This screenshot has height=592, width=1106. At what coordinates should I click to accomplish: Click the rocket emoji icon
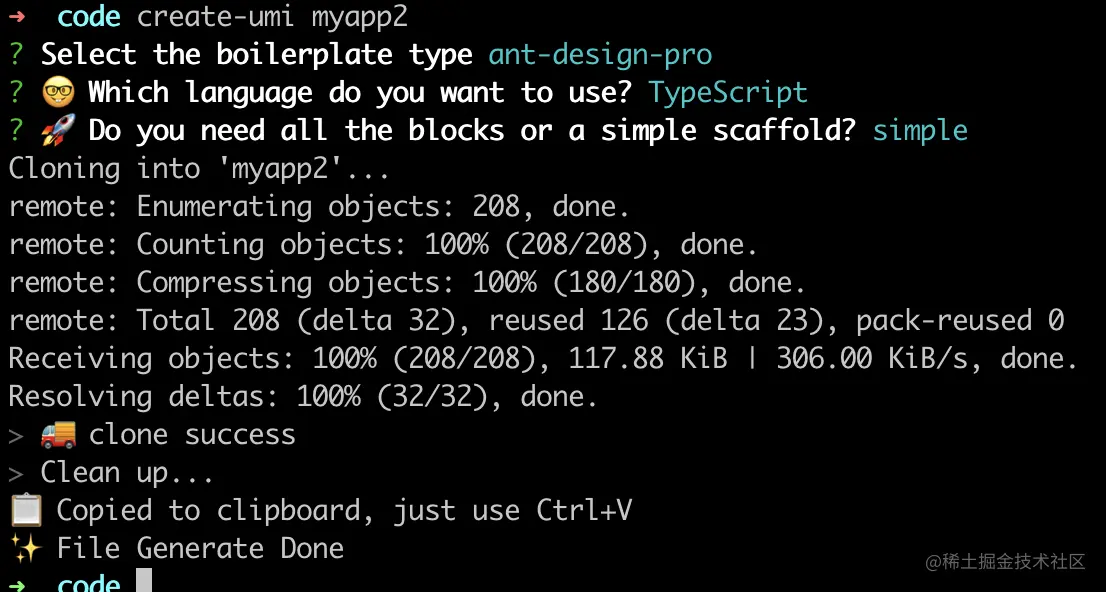click(59, 131)
